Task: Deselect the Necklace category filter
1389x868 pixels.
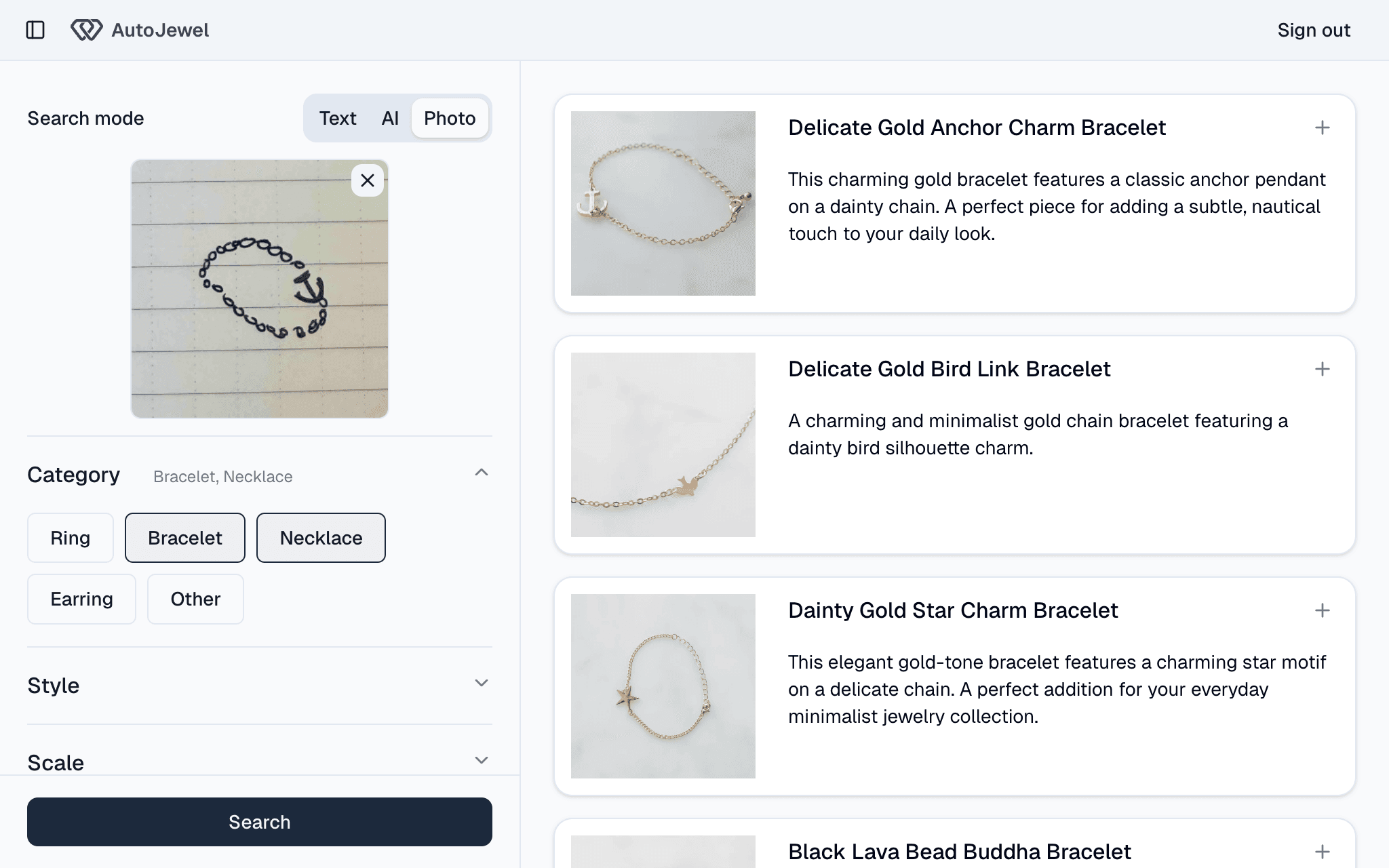Action: pyautogui.click(x=321, y=538)
